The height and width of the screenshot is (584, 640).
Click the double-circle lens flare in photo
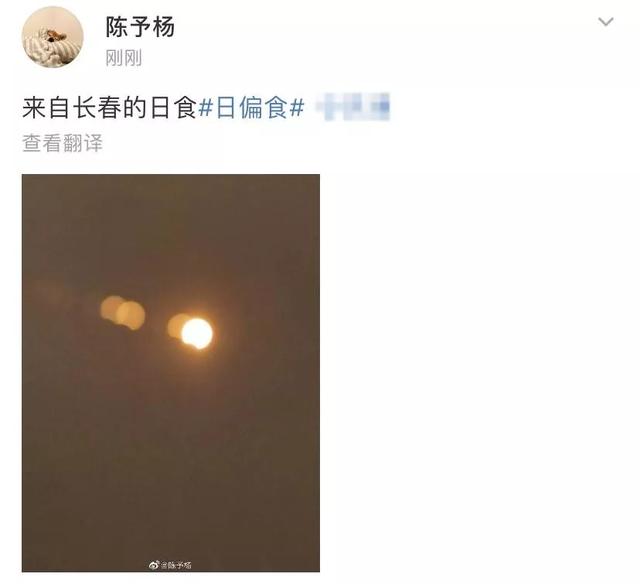[x=122, y=313]
